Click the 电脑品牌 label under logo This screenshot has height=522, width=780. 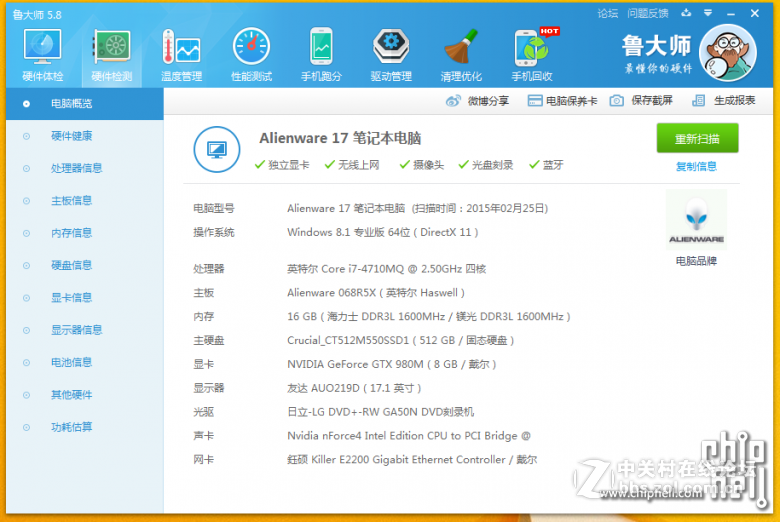(x=696, y=261)
